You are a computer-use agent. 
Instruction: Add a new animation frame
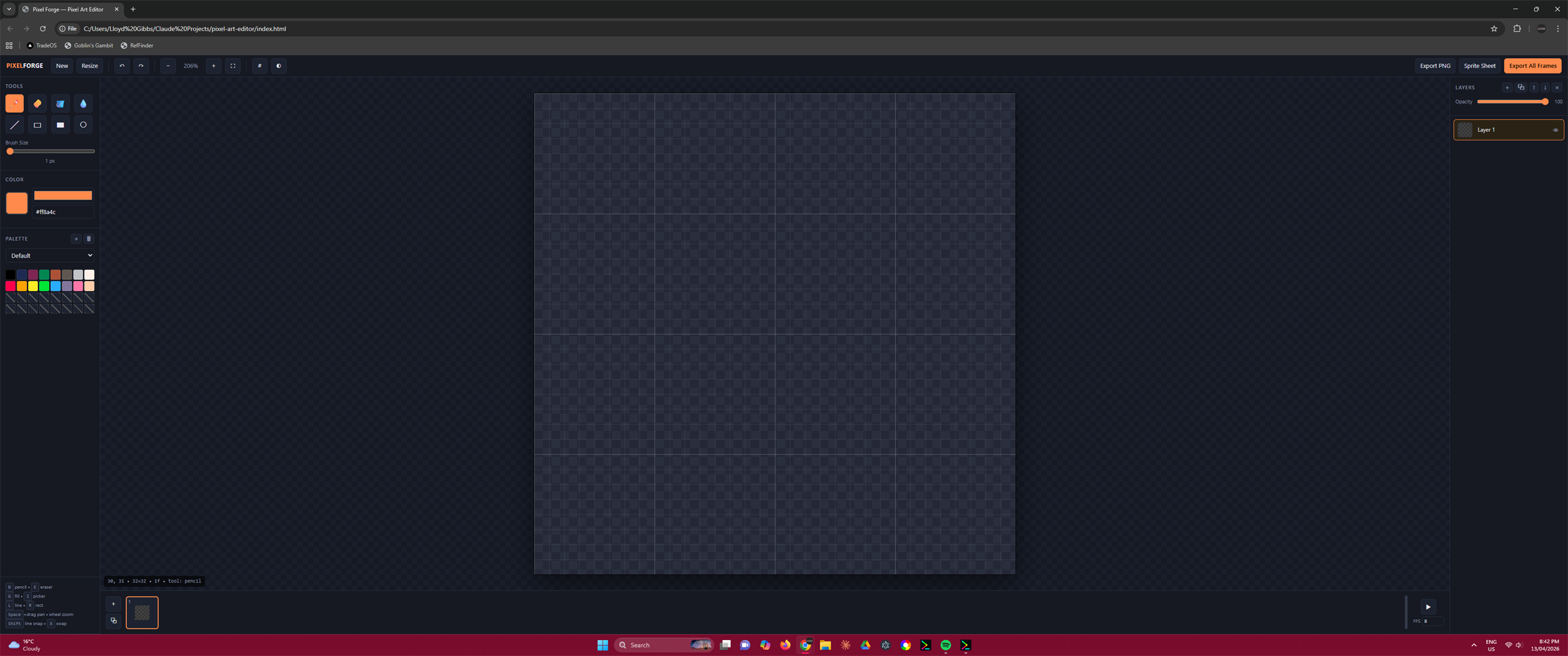click(113, 604)
